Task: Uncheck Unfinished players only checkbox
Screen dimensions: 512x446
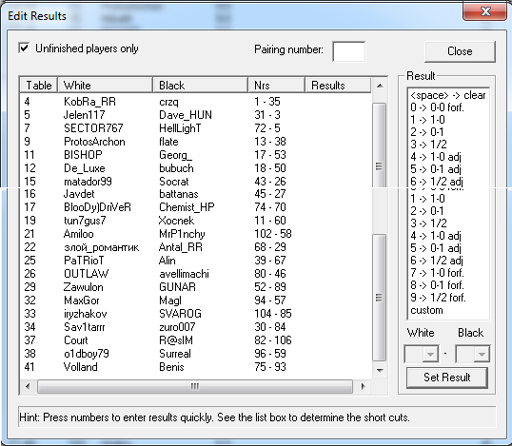Action: pyautogui.click(x=24, y=48)
